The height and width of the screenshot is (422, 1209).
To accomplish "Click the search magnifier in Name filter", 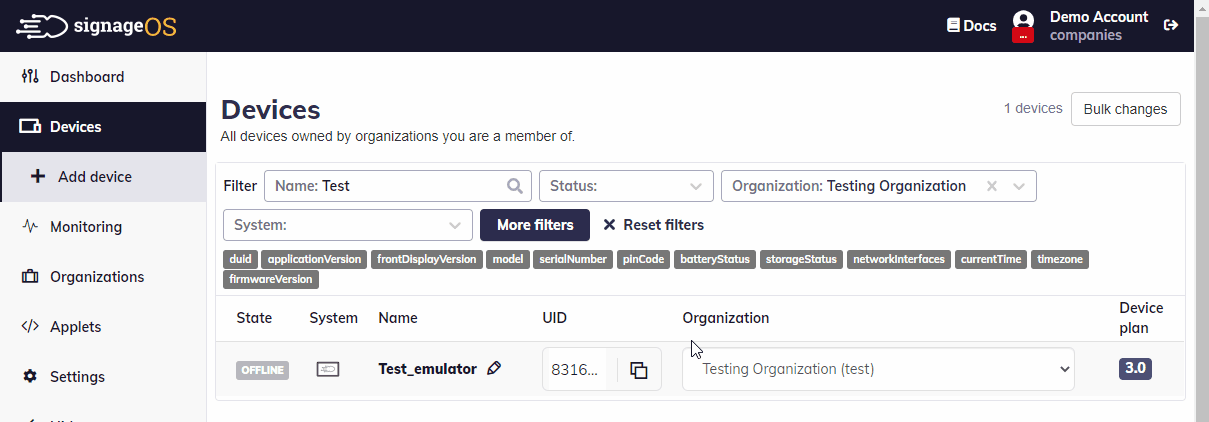I will pyautogui.click(x=515, y=186).
